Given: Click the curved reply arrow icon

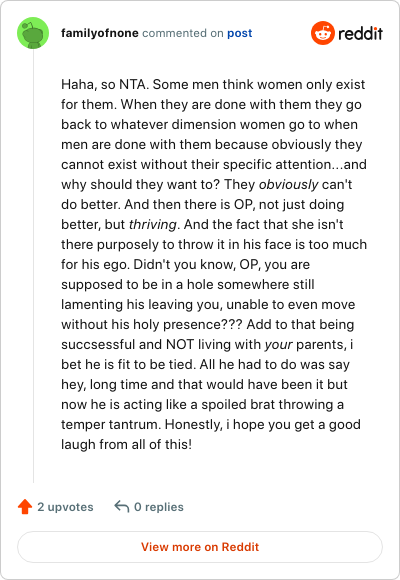Looking at the screenshot, I should [x=122, y=506].
